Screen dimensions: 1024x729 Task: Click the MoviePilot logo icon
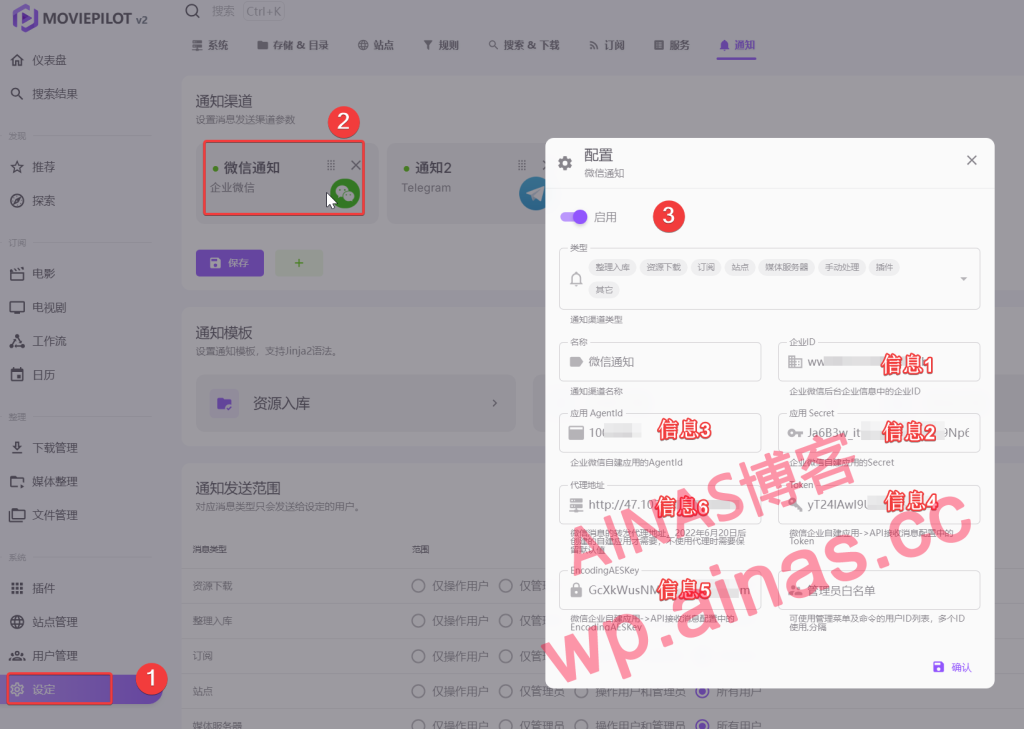pos(25,18)
